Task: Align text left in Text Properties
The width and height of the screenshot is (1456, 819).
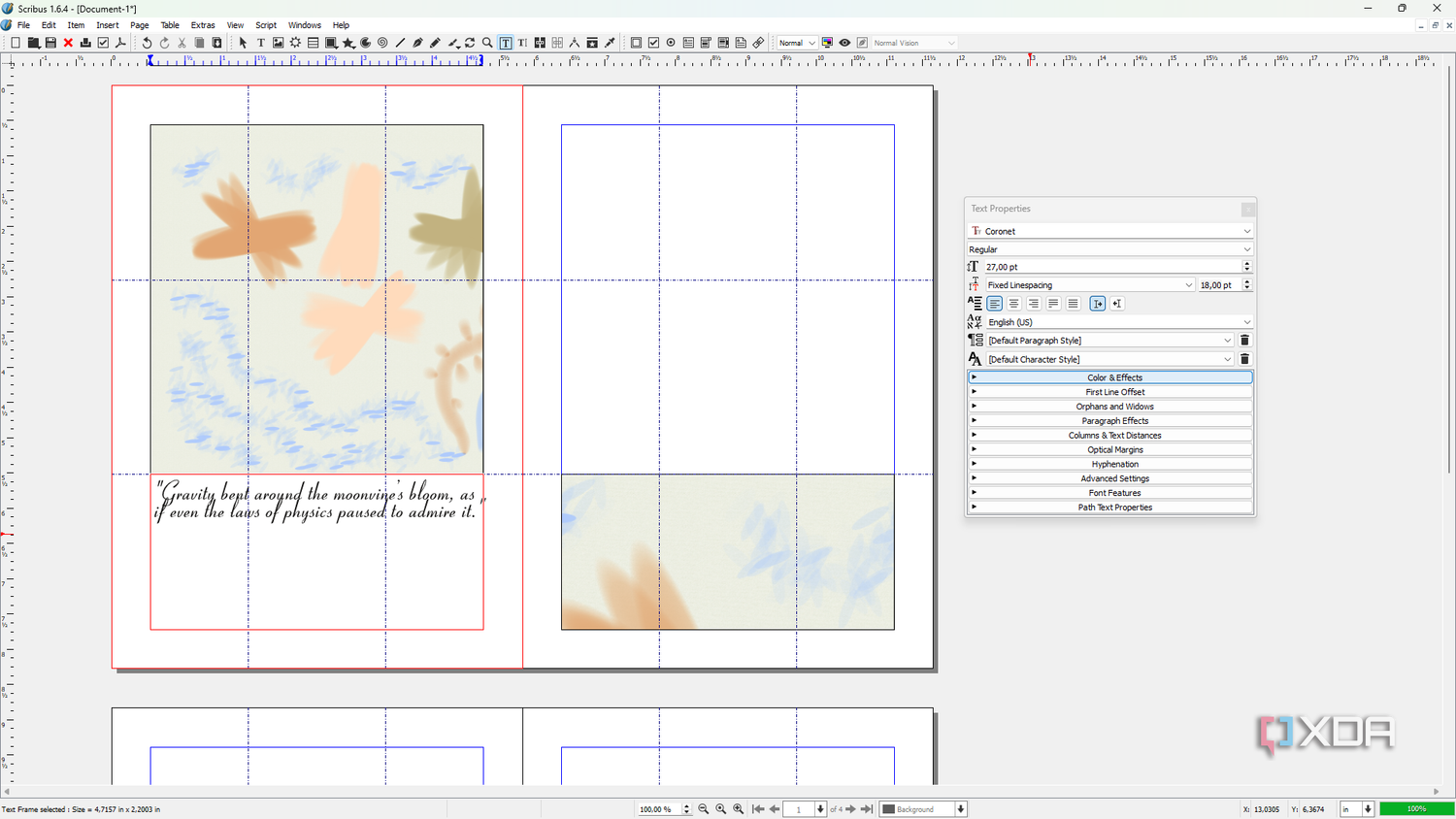Action: click(x=995, y=304)
